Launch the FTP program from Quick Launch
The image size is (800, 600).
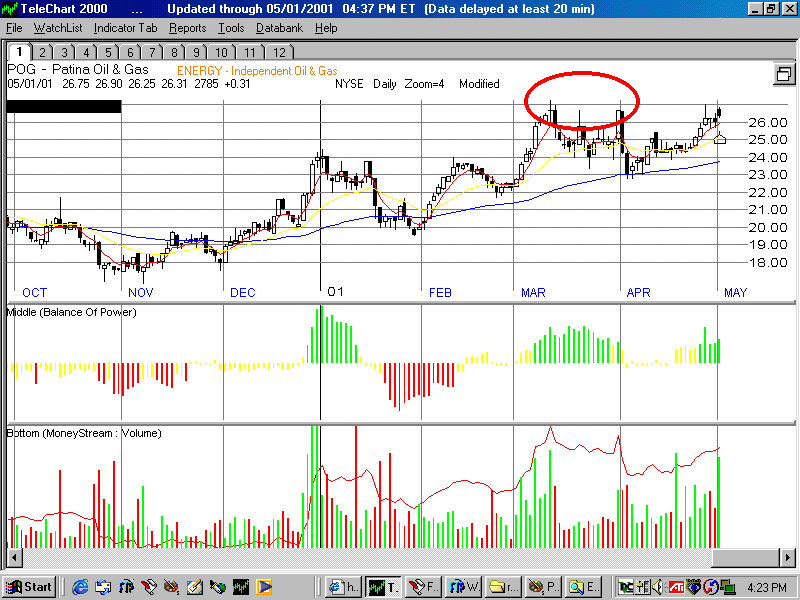pyautogui.click(x=126, y=587)
